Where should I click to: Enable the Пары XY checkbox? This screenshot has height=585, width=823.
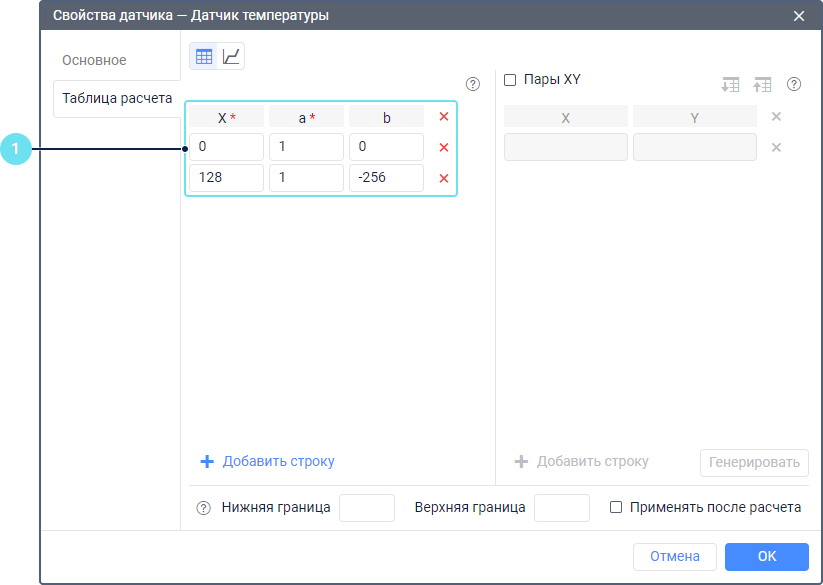click(x=510, y=80)
